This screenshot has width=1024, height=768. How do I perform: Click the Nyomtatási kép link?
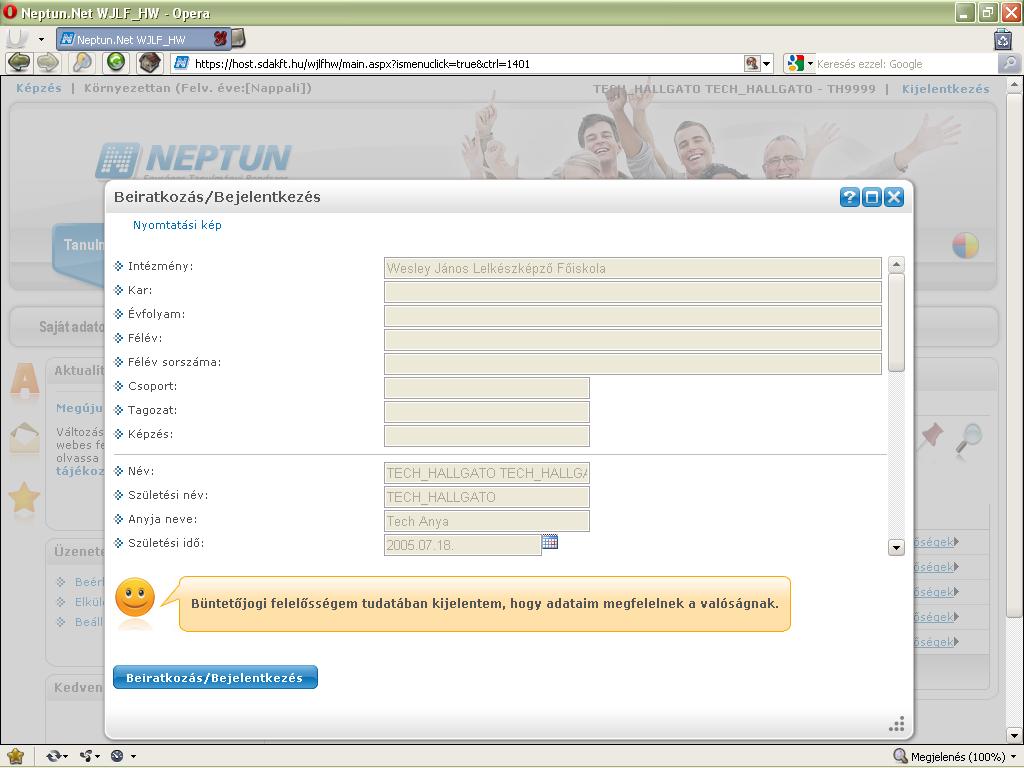[177, 225]
